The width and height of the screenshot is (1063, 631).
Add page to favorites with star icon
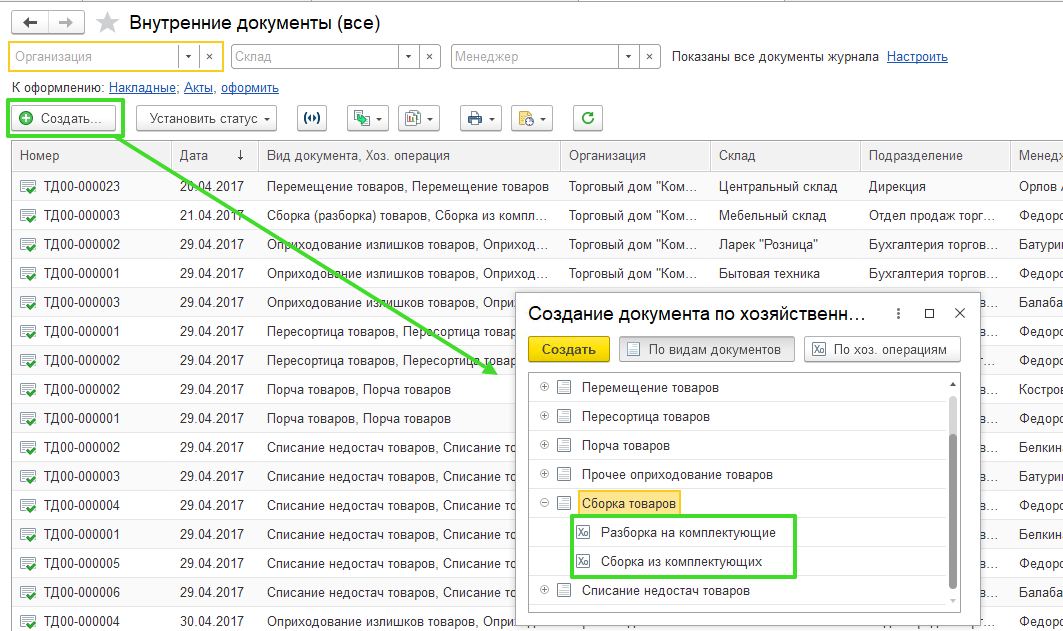pyautogui.click(x=106, y=23)
